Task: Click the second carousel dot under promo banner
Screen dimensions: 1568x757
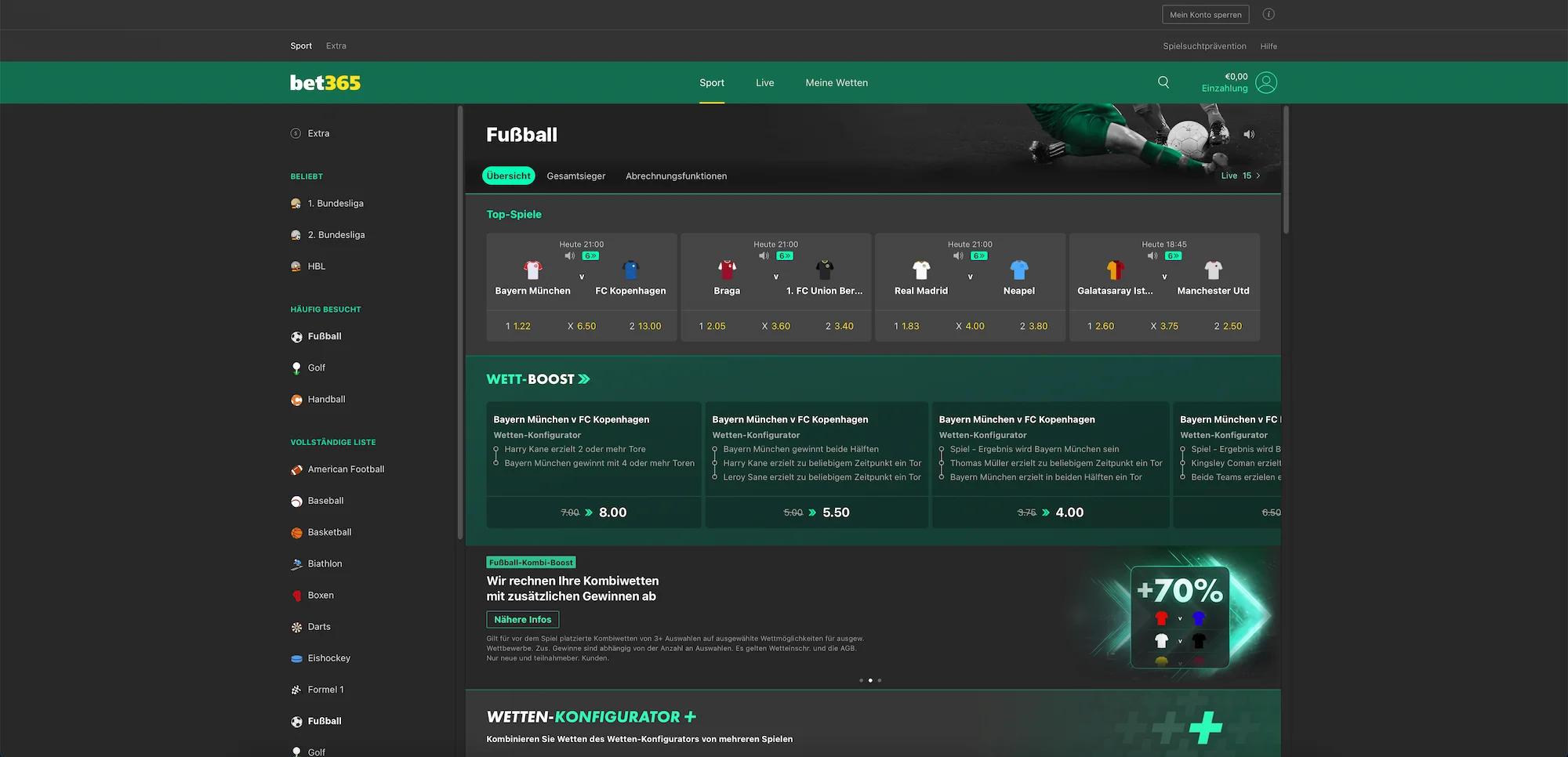Action: click(870, 680)
